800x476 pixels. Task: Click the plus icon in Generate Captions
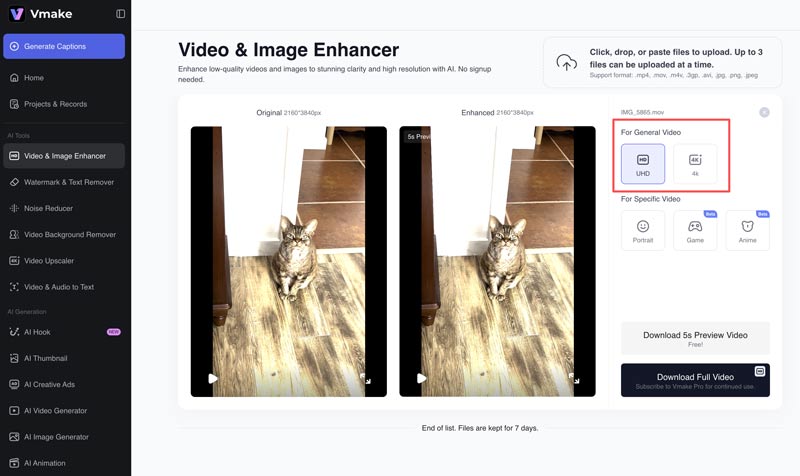[x=14, y=46]
